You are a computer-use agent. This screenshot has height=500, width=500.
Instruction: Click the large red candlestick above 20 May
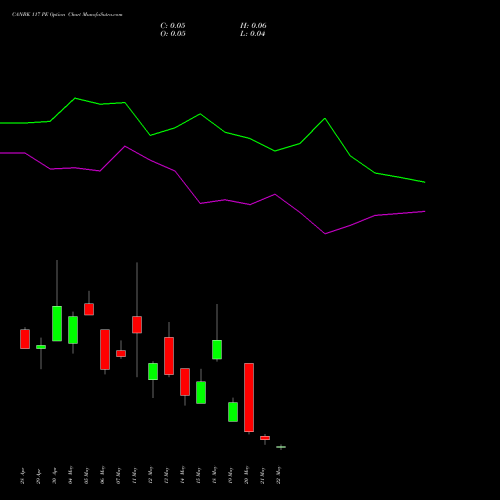coord(249,397)
